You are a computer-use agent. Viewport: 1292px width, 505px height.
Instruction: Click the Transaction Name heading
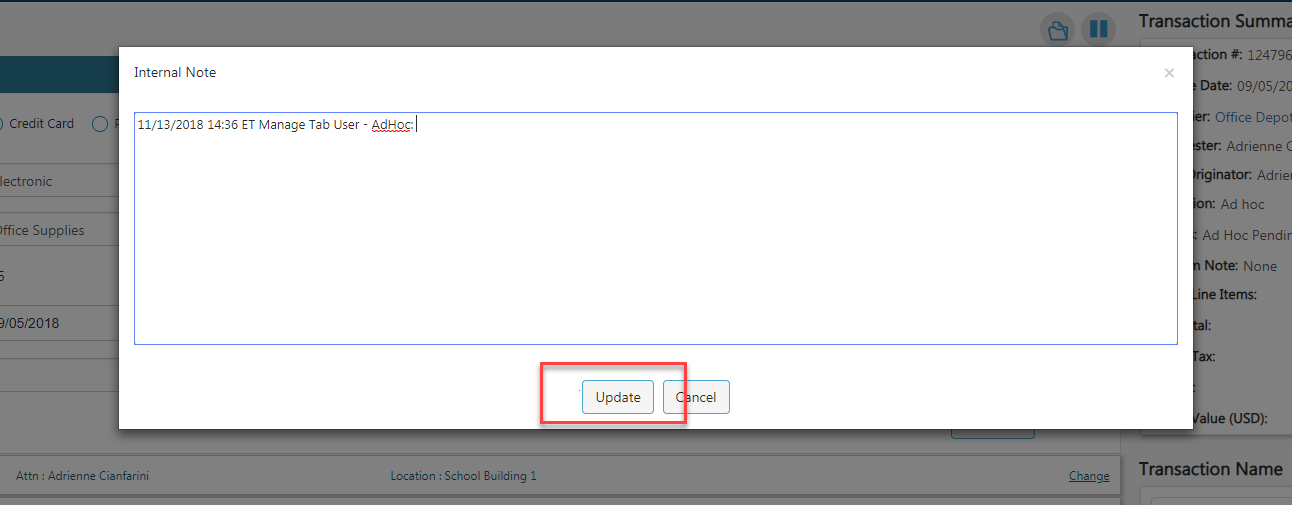pos(1210,469)
